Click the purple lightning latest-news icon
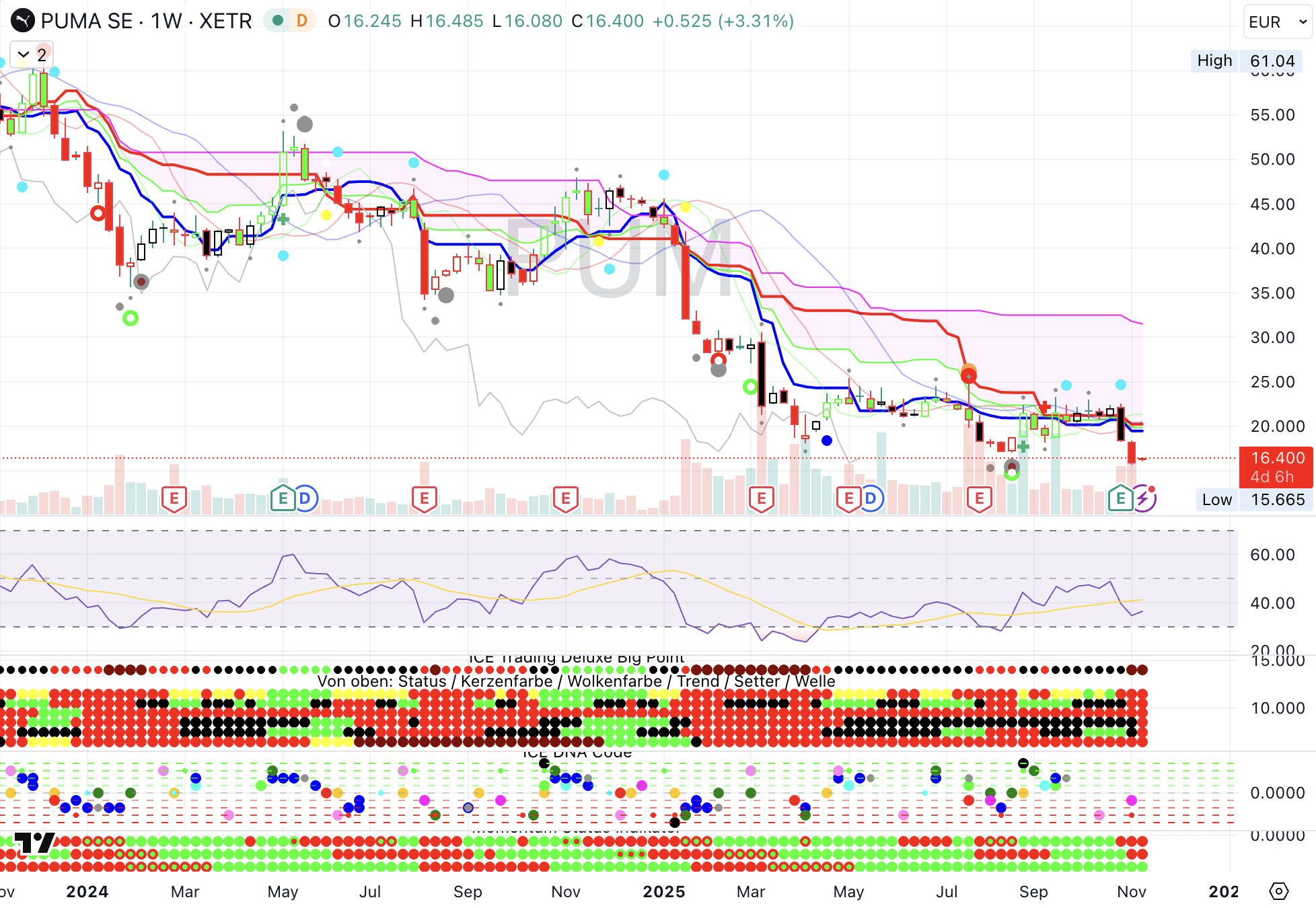Image resolution: width=1316 pixels, height=908 pixels. [x=1143, y=498]
